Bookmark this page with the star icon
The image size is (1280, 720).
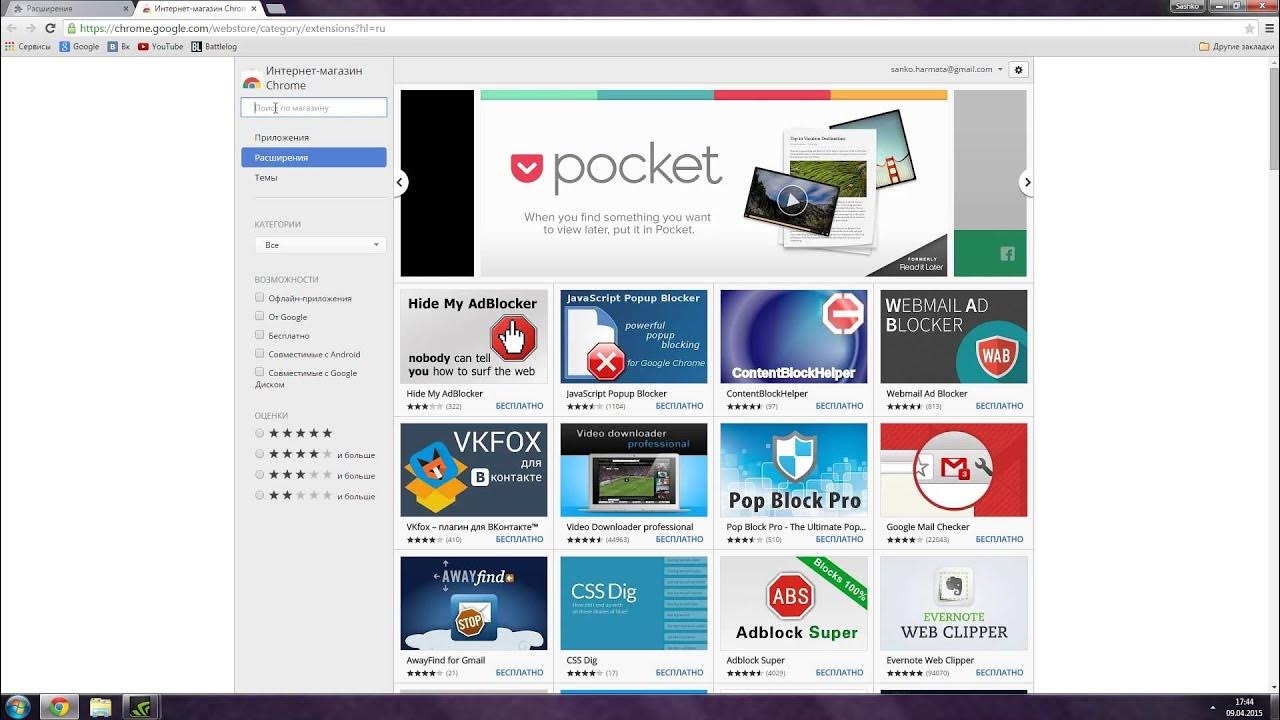click(1249, 28)
